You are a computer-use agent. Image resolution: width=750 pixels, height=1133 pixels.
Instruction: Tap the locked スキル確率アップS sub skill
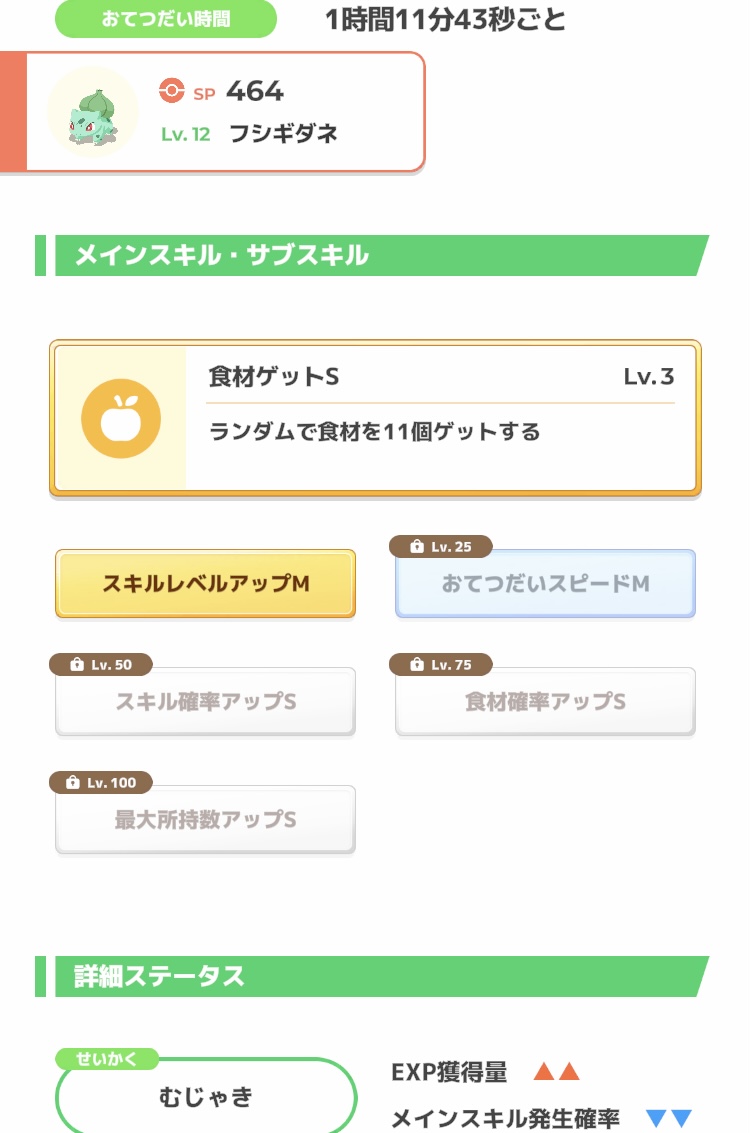click(x=205, y=702)
